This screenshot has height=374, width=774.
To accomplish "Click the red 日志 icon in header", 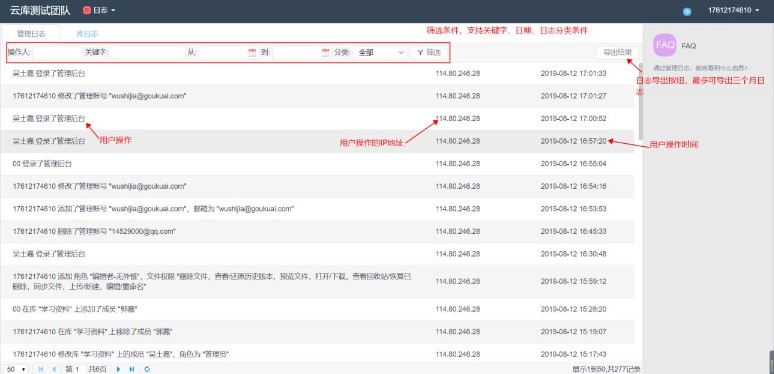I will 87,10.
